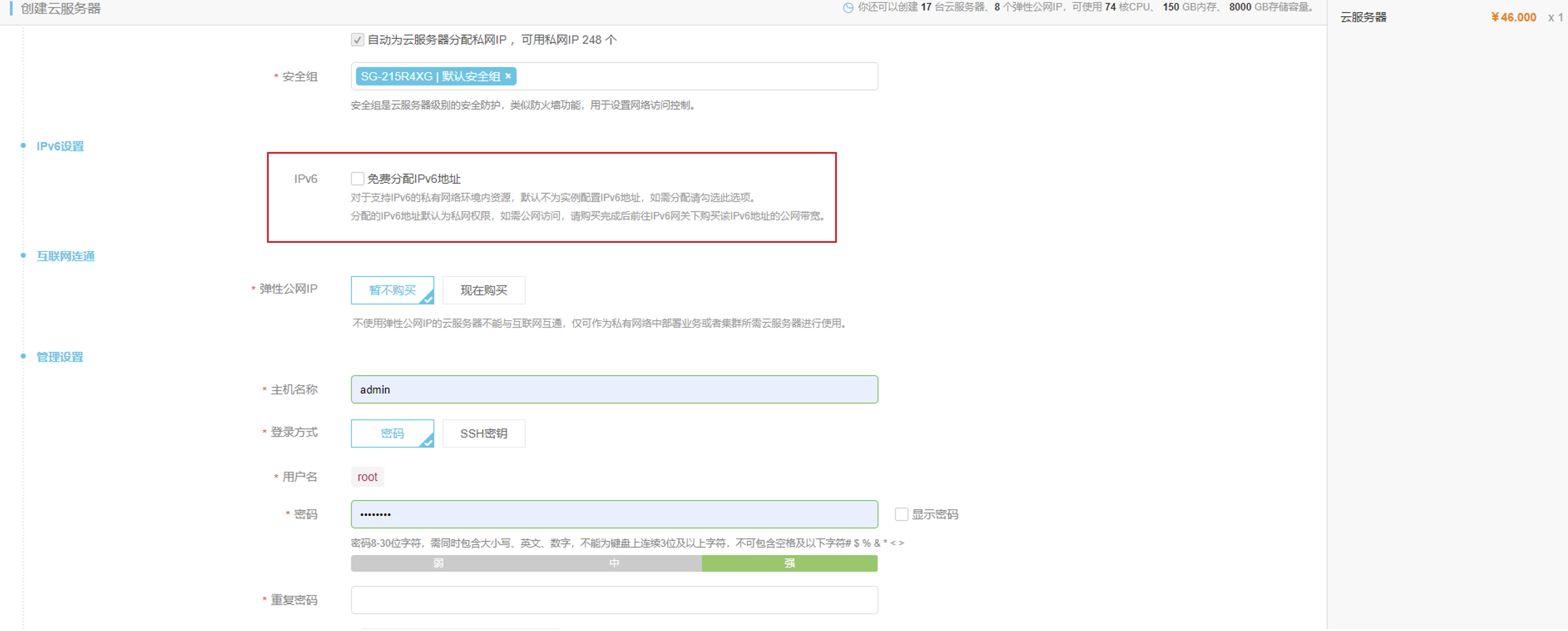Click the 中 password strength segment
Image resolution: width=1568 pixels, height=631 pixels.
[x=614, y=563]
